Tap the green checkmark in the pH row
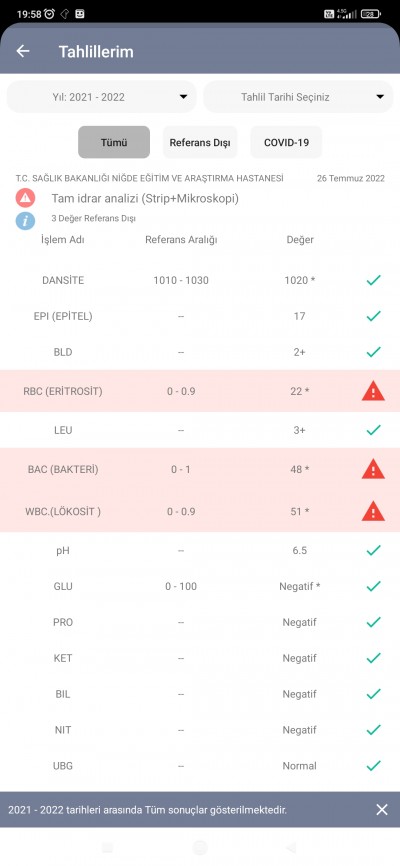Viewport: 400px width, 866px height. pyautogui.click(x=373, y=551)
